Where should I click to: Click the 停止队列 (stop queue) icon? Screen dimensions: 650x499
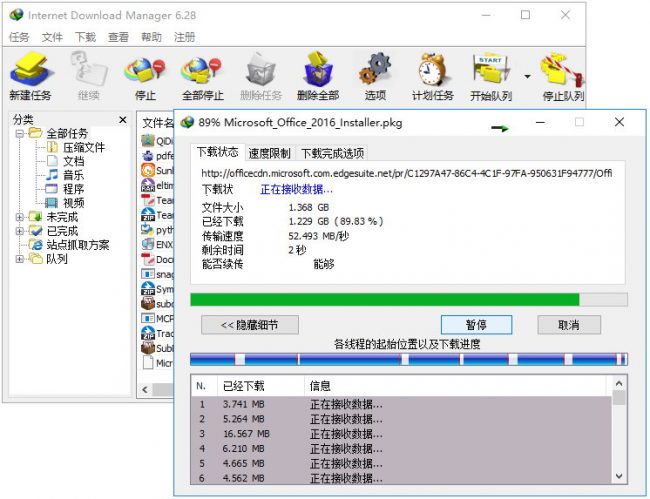point(562,74)
